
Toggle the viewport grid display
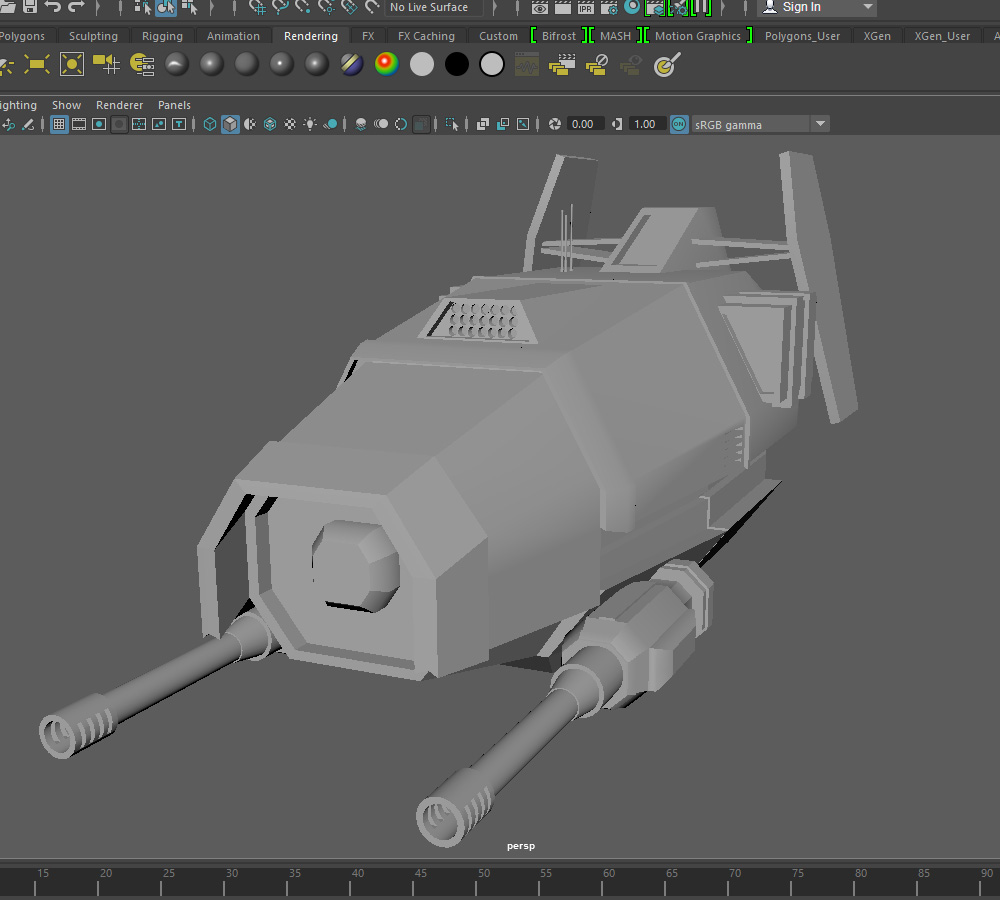pos(59,124)
